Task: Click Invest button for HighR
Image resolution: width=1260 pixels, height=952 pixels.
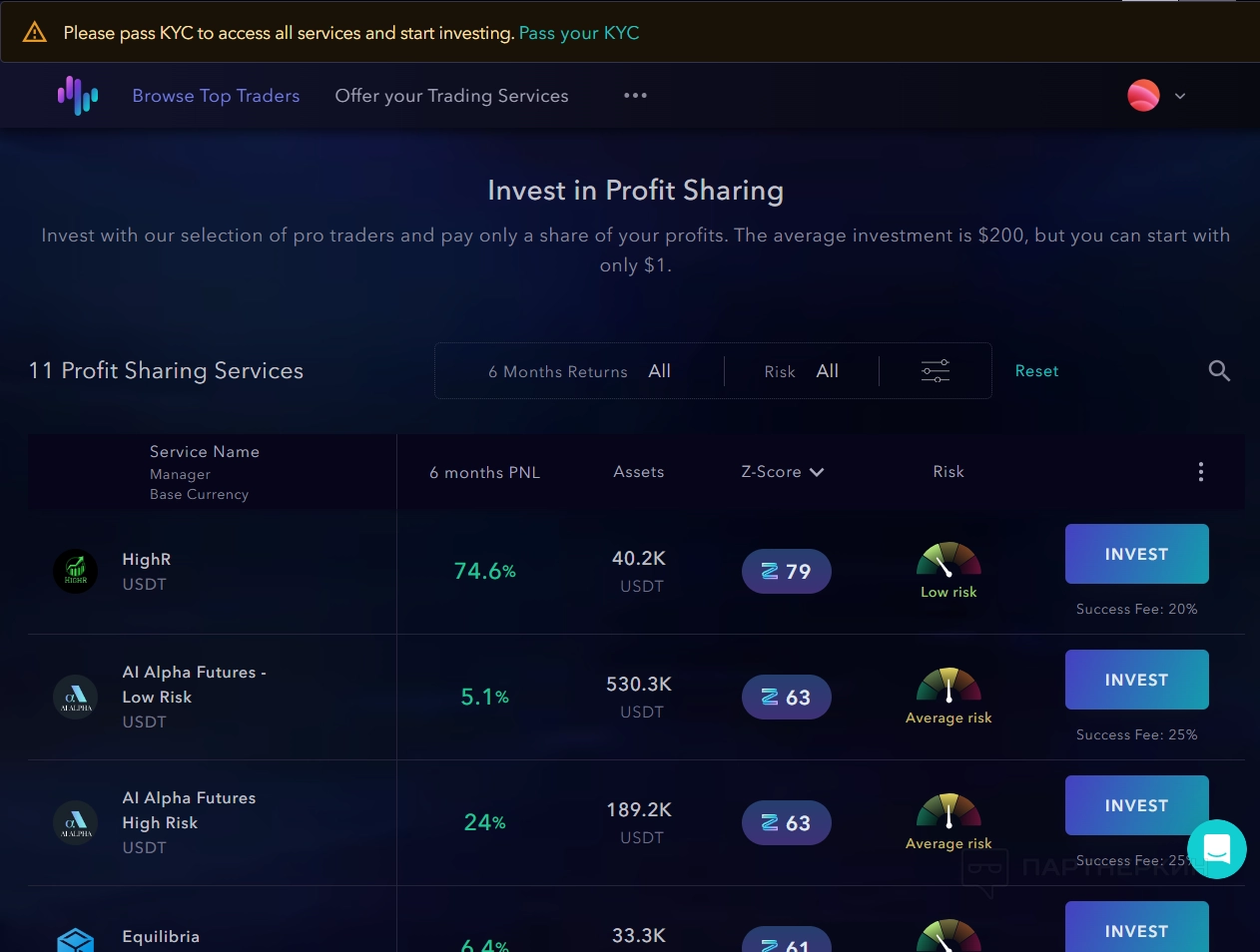Action: [x=1136, y=554]
